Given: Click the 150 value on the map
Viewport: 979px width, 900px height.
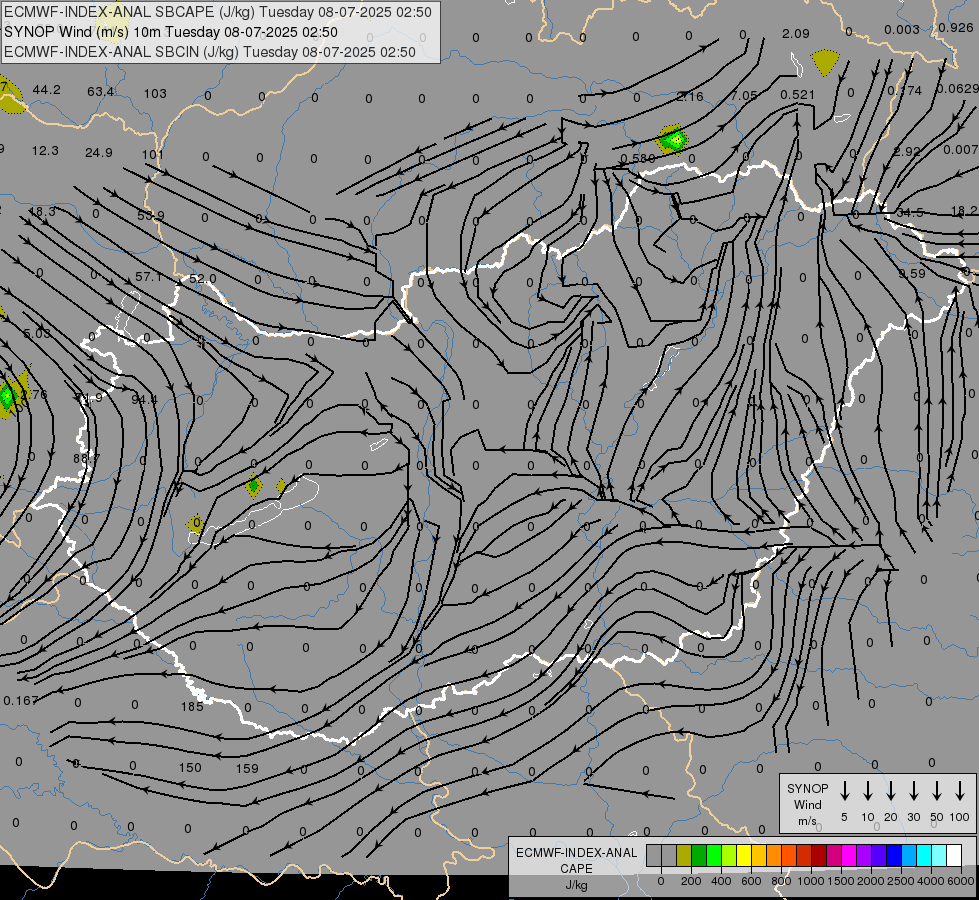Looking at the screenshot, I should click(x=190, y=768).
